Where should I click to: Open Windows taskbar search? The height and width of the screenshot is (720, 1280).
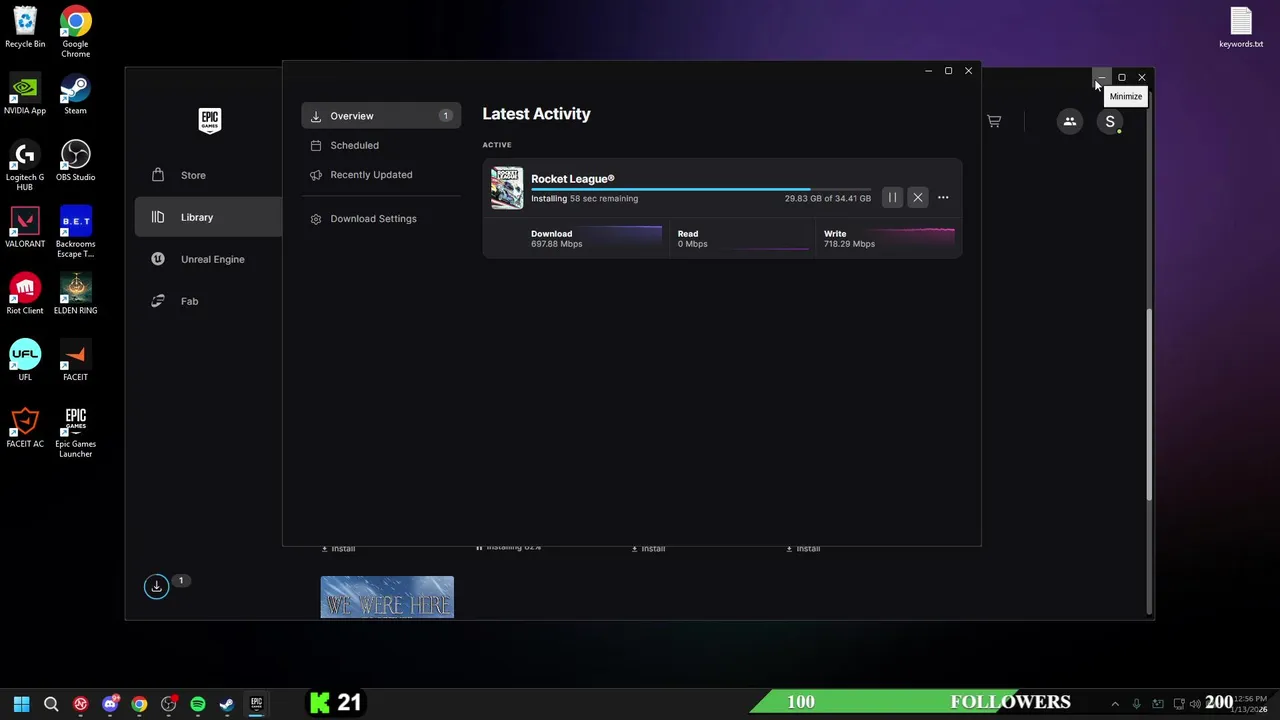[x=51, y=704]
